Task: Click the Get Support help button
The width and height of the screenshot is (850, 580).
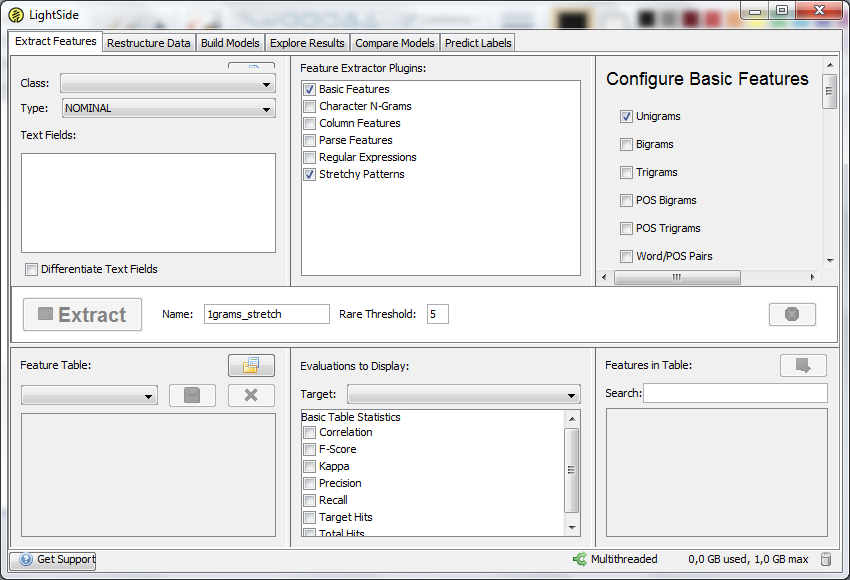Action: (x=53, y=559)
